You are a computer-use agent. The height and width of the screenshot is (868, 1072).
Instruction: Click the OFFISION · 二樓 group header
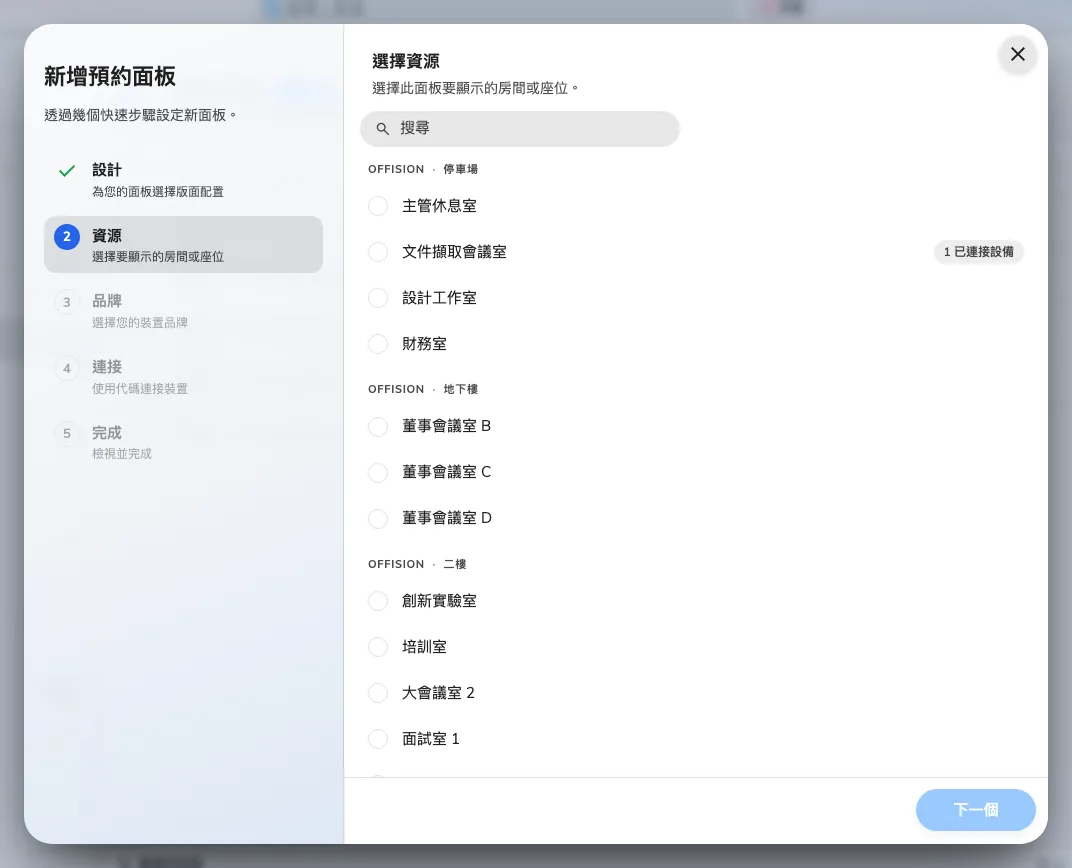click(417, 564)
